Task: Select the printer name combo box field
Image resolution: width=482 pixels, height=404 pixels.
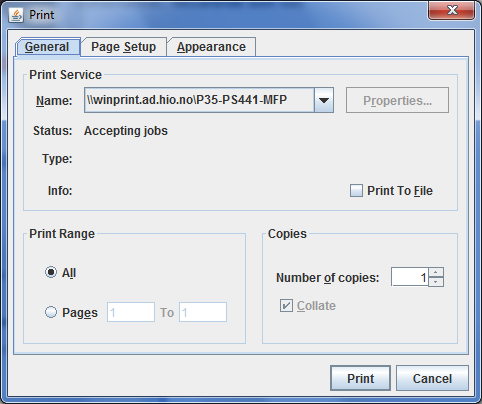Action: click(x=209, y=100)
